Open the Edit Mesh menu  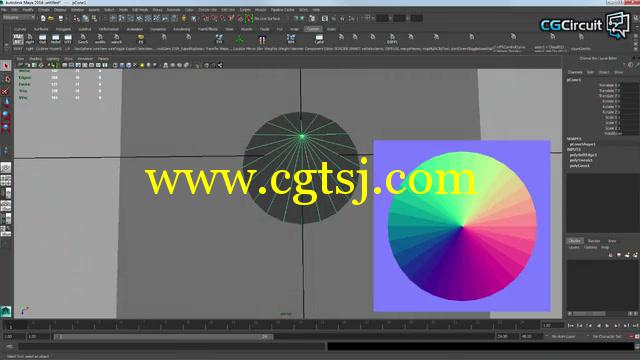(x=140, y=9)
